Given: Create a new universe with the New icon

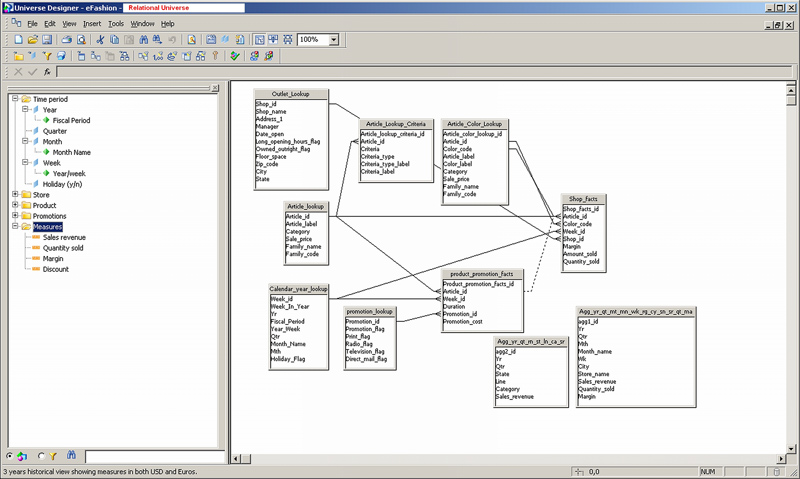Looking at the screenshot, I should 19,39.
